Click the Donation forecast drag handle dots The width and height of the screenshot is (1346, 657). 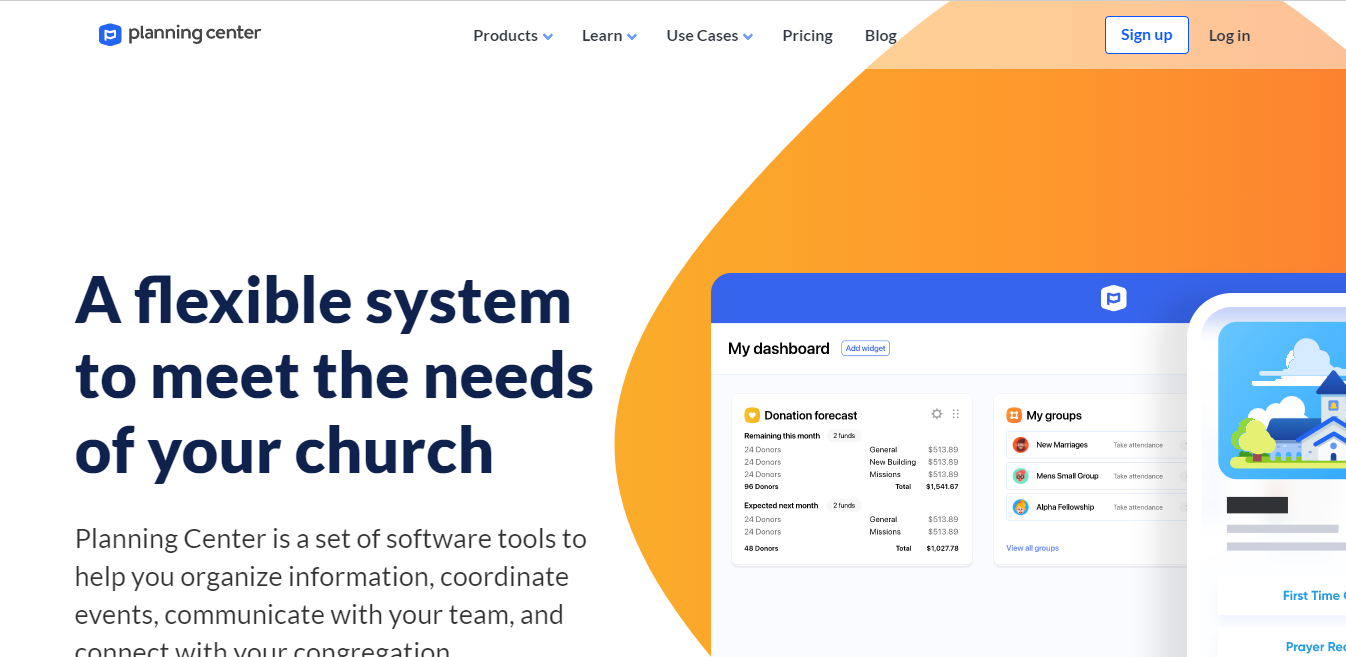956,414
